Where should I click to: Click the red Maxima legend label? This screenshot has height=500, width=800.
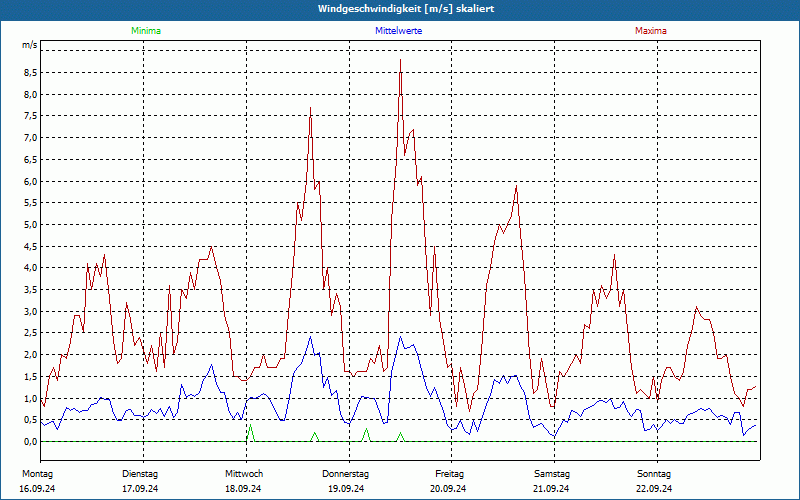click(651, 31)
